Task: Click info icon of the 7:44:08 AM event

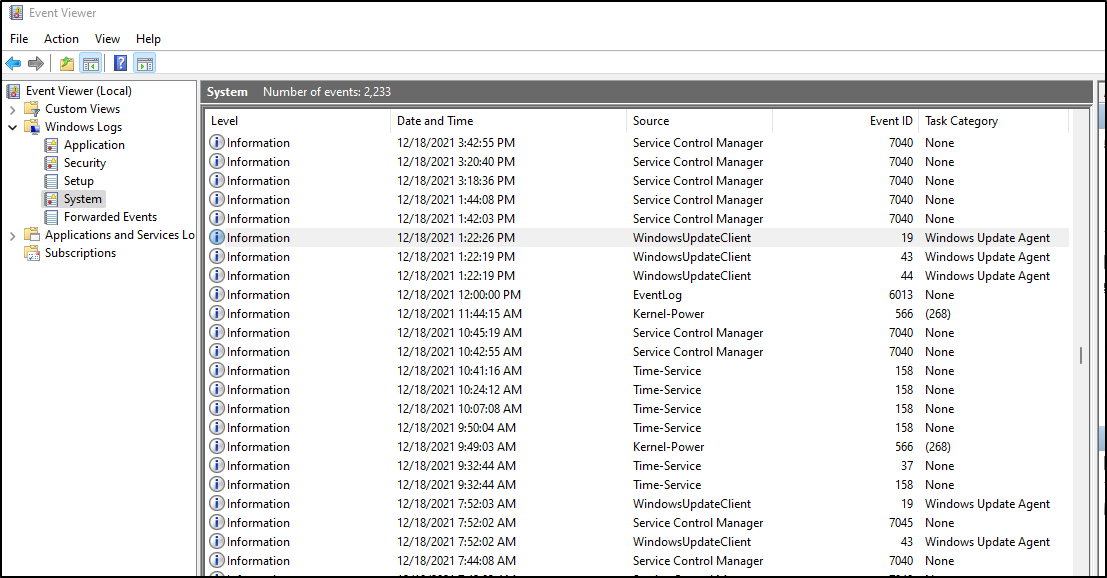Action: [217, 560]
